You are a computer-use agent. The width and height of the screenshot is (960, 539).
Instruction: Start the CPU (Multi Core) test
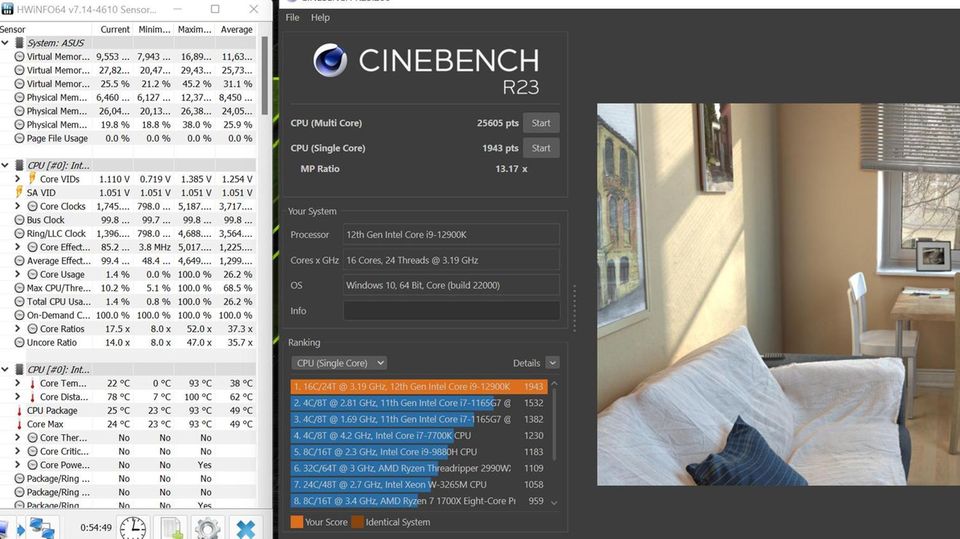[x=541, y=123]
